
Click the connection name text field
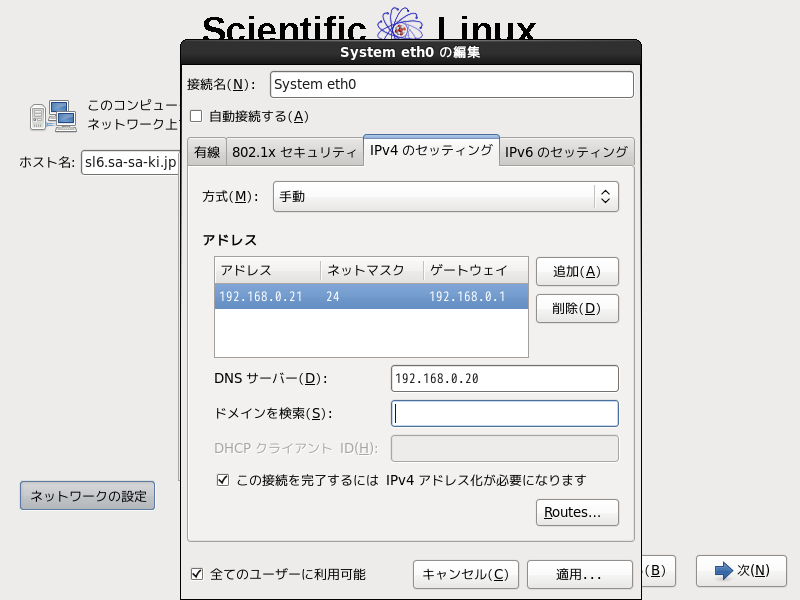tap(451, 85)
